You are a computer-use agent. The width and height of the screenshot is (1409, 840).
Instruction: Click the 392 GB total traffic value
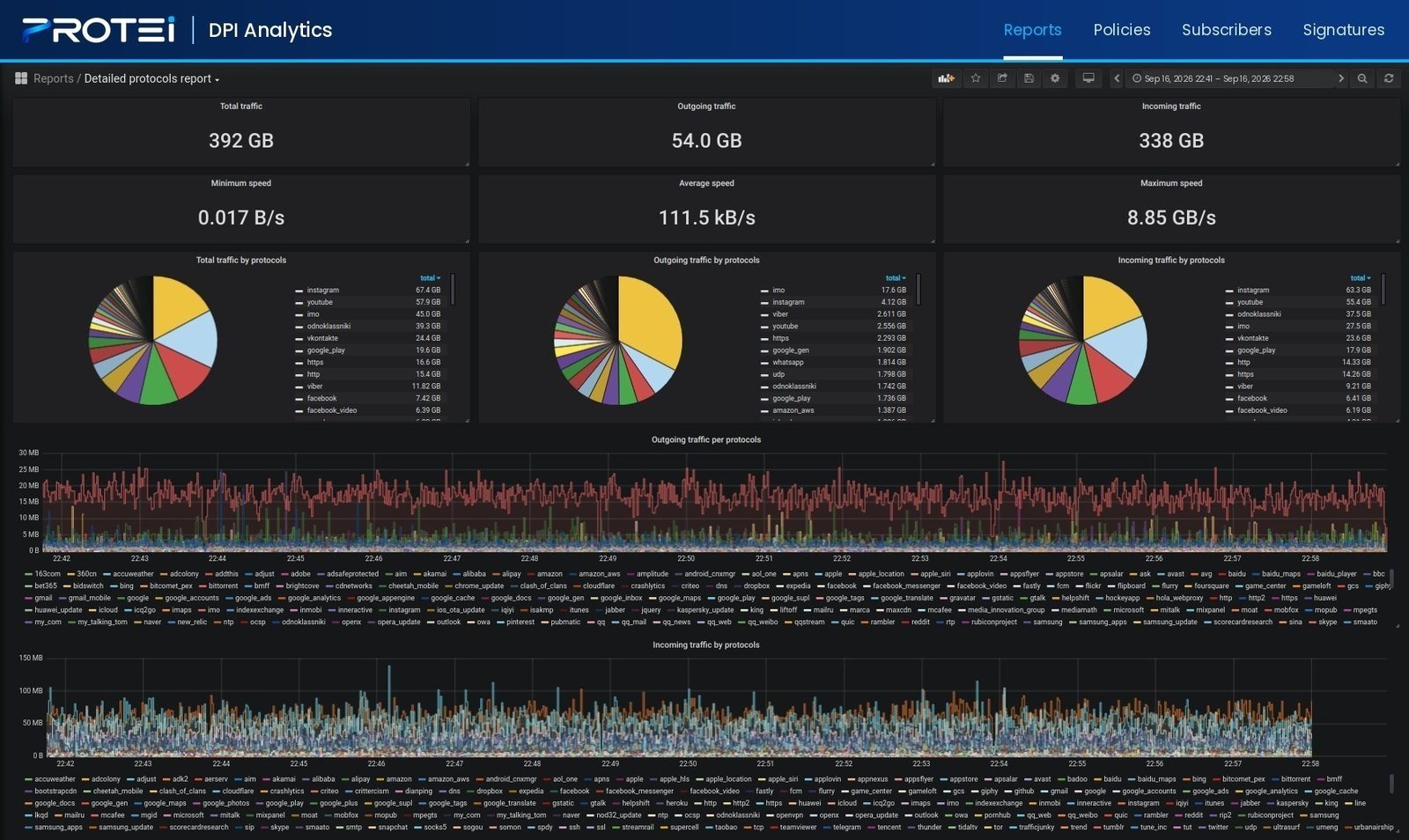coord(241,141)
